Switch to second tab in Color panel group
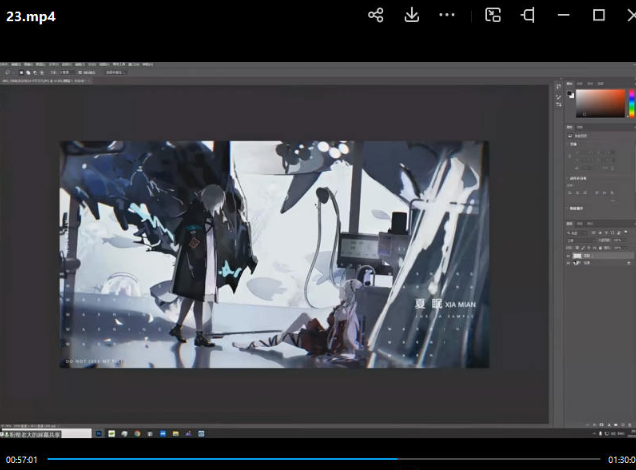636x470 pixels. coord(579,84)
